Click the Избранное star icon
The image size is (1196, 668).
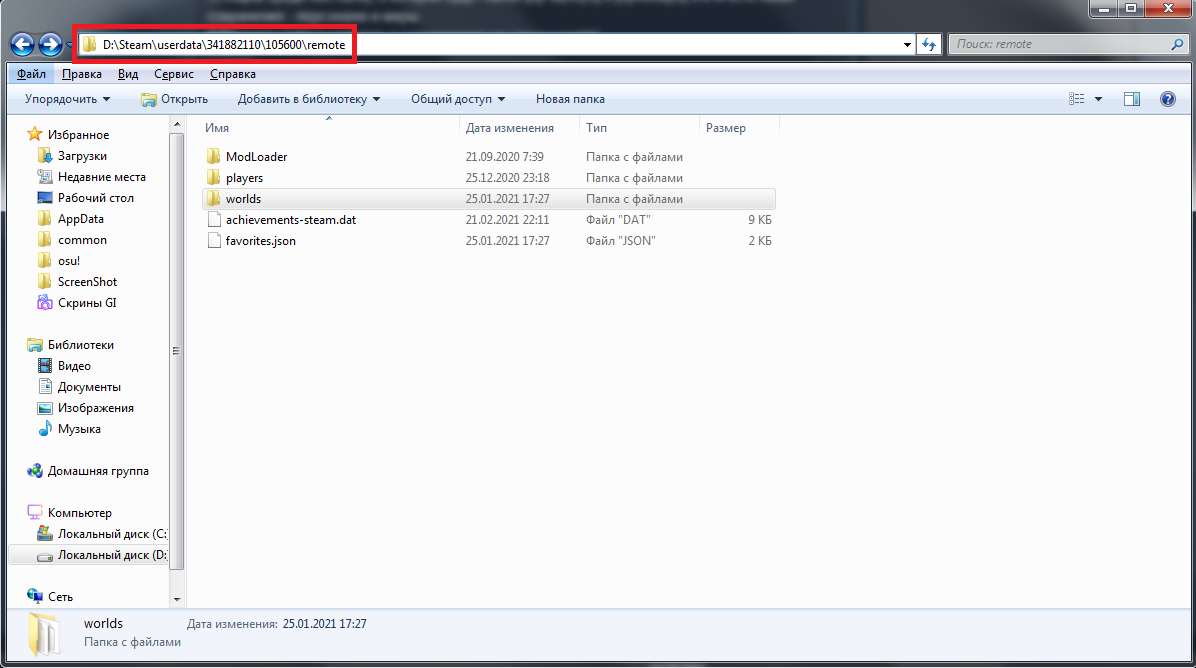(x=34, y=134)
